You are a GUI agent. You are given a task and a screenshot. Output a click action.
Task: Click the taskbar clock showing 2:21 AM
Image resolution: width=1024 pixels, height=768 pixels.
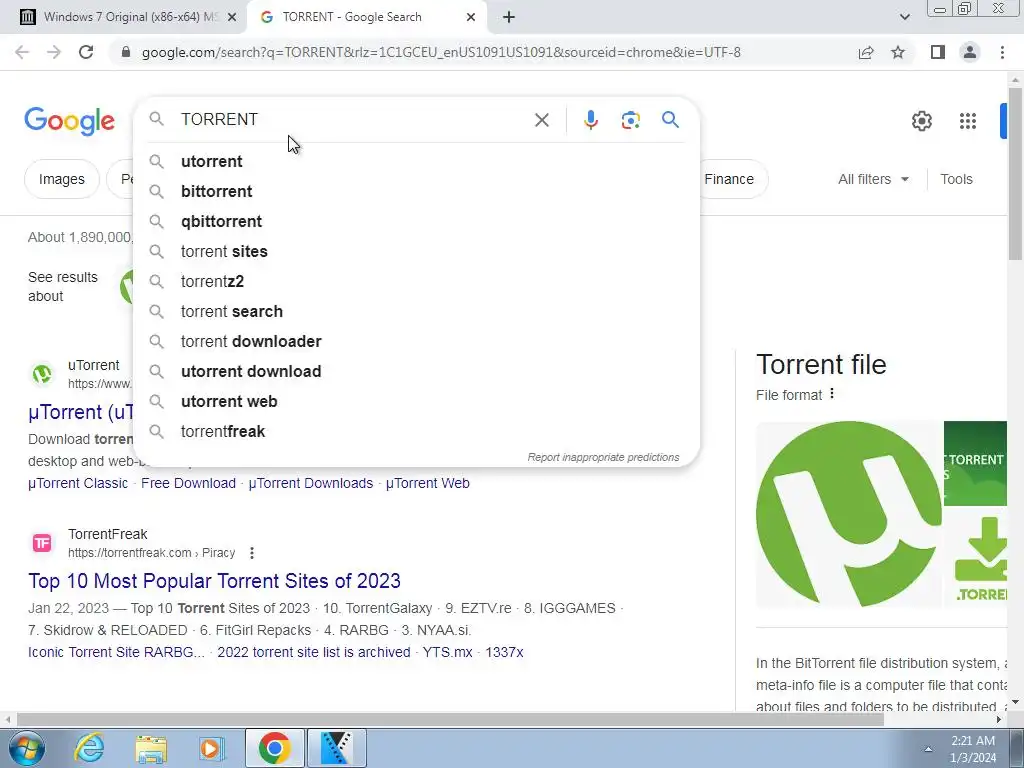click(x=973, y=749)
